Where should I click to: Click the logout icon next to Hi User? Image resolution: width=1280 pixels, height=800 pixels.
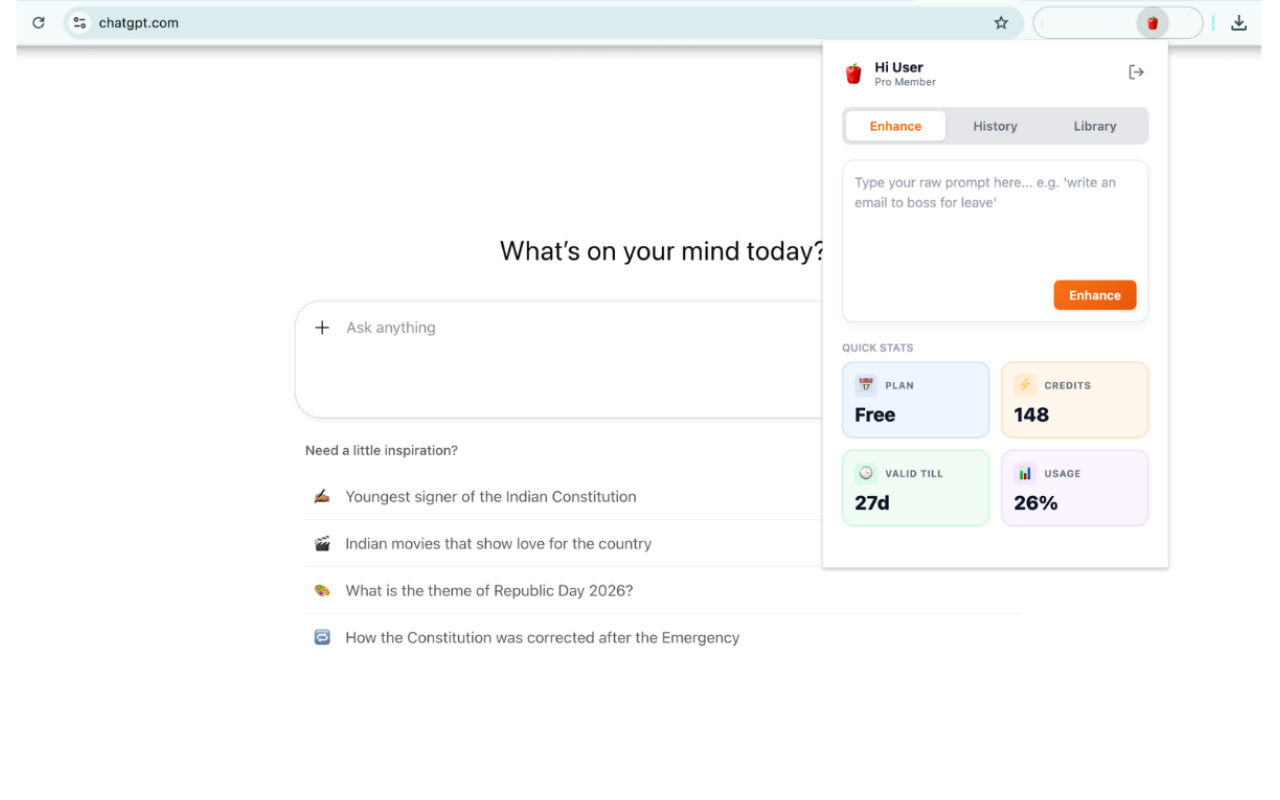pos(1136,71)
